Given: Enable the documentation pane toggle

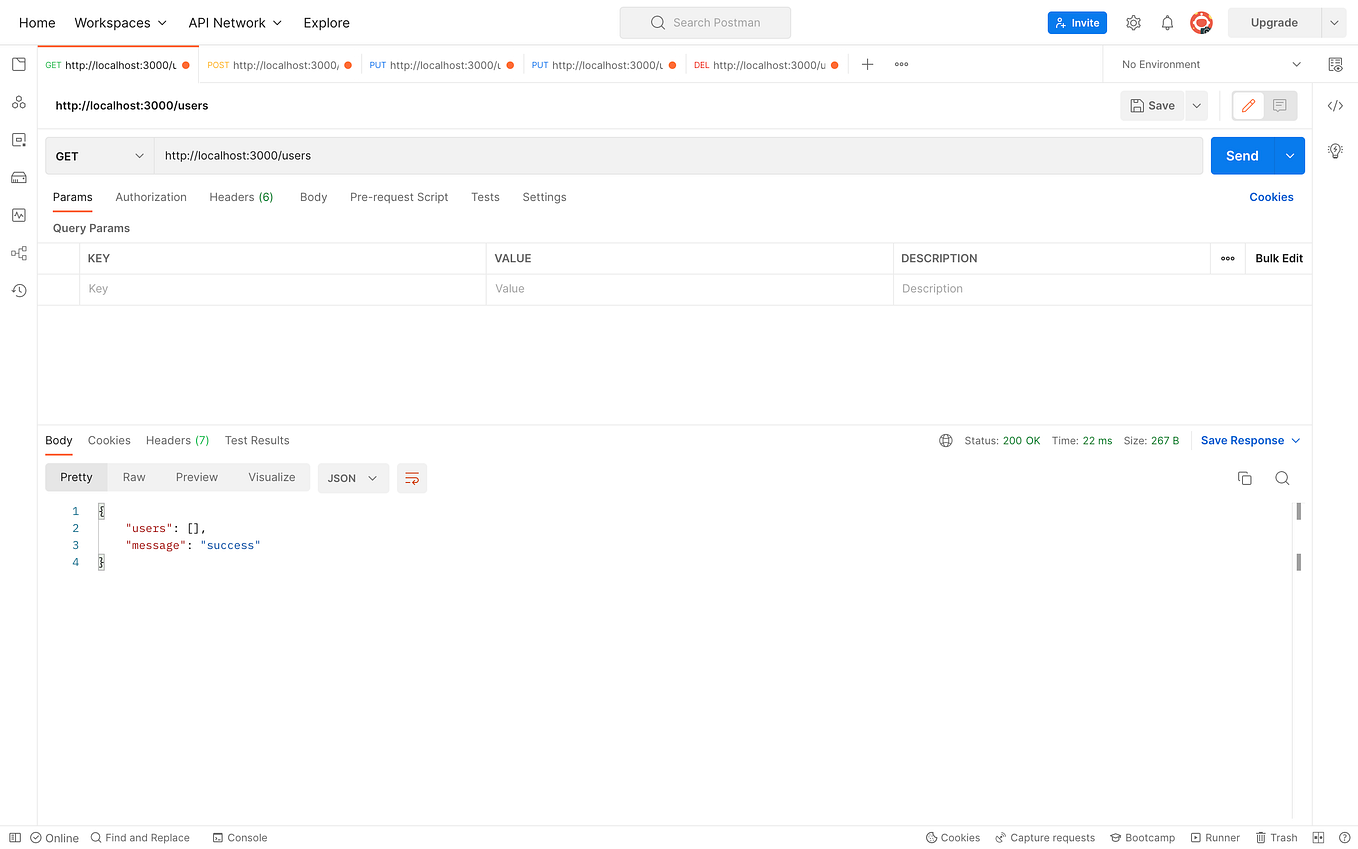Looking at the screenshot, I should coord(1247,105).
